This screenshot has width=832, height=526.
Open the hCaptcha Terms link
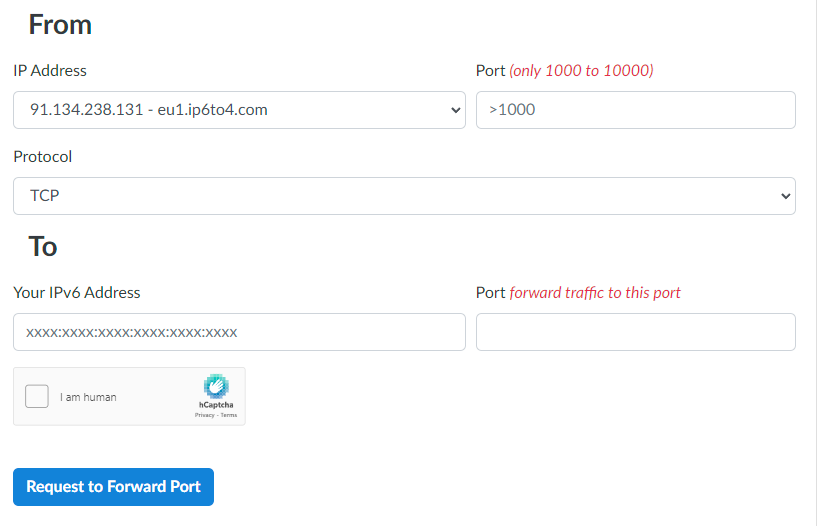[229, 414]
